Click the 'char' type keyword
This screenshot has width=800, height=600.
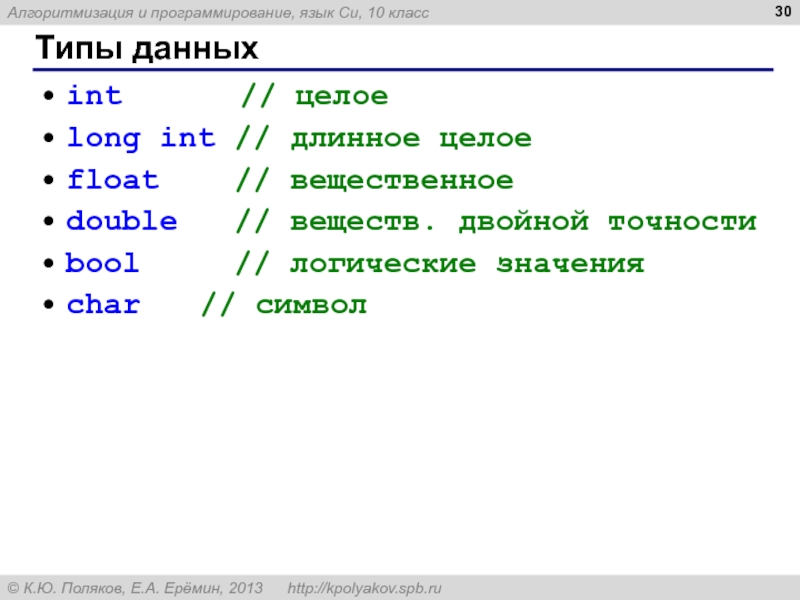click(104, 305)
